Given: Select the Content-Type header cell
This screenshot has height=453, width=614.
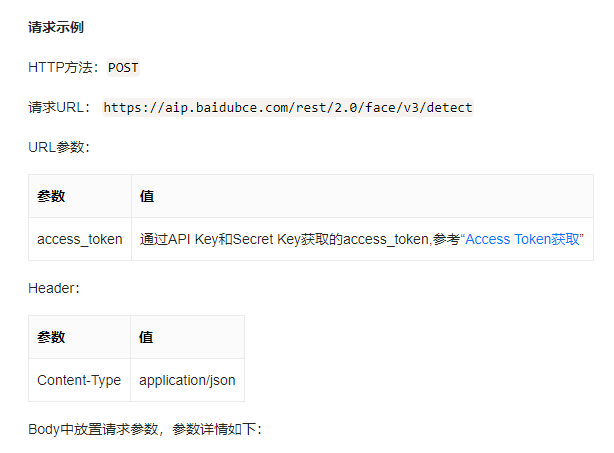Looking at the screenshot, I should coord(79,380).
